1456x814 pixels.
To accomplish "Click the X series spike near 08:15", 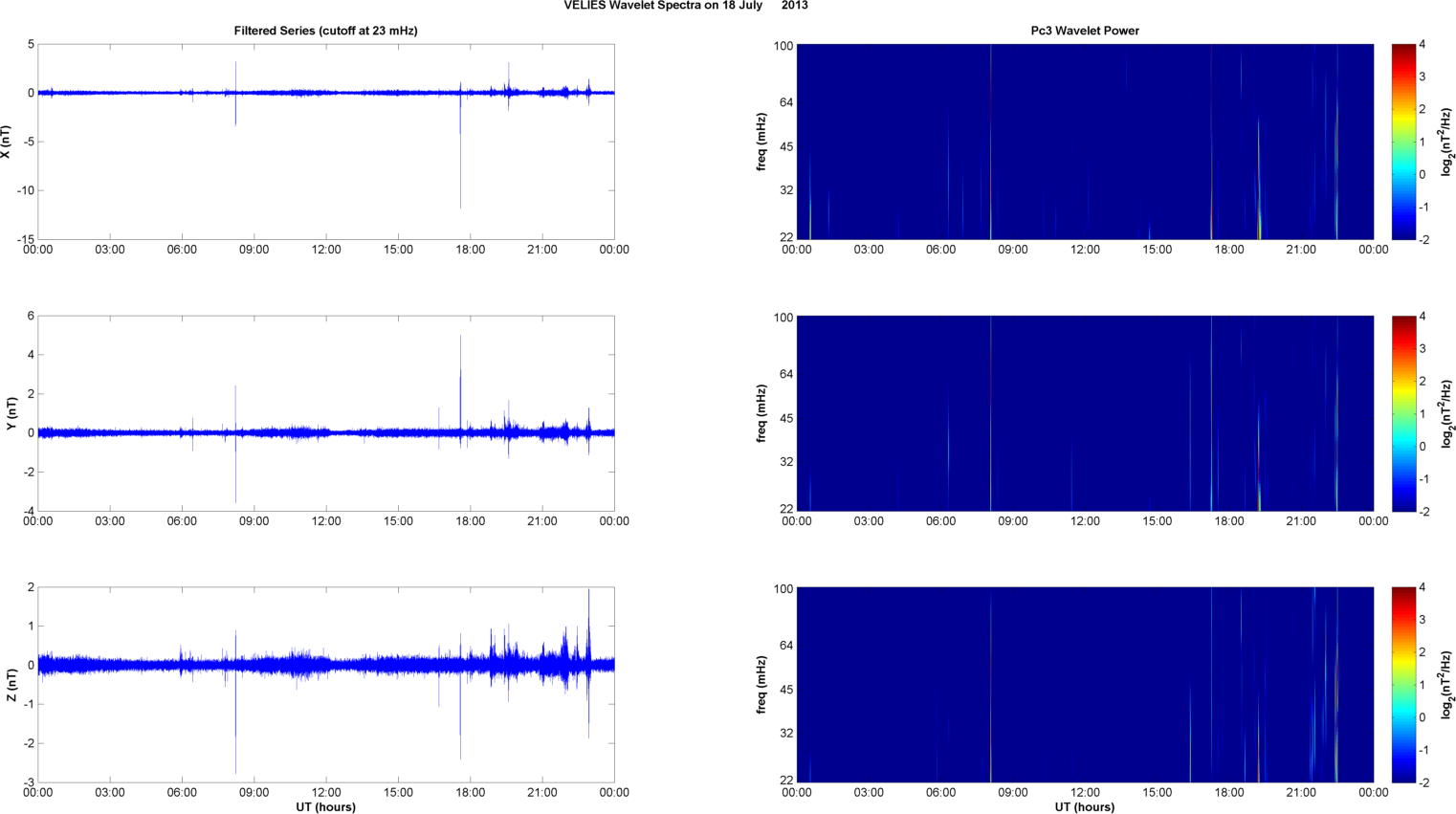I will [x=235, y=93].
